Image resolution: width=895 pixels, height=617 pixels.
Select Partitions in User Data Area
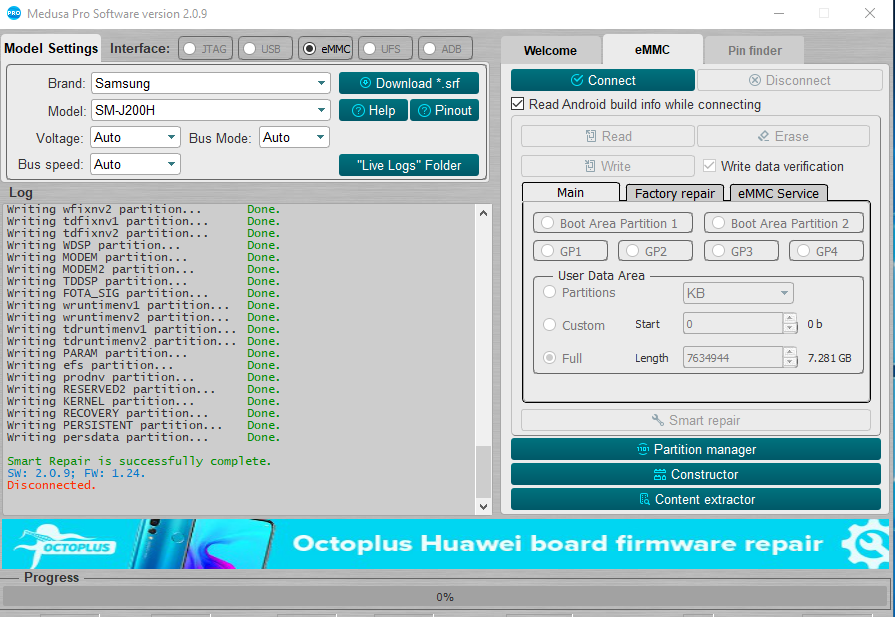[550, 292]
